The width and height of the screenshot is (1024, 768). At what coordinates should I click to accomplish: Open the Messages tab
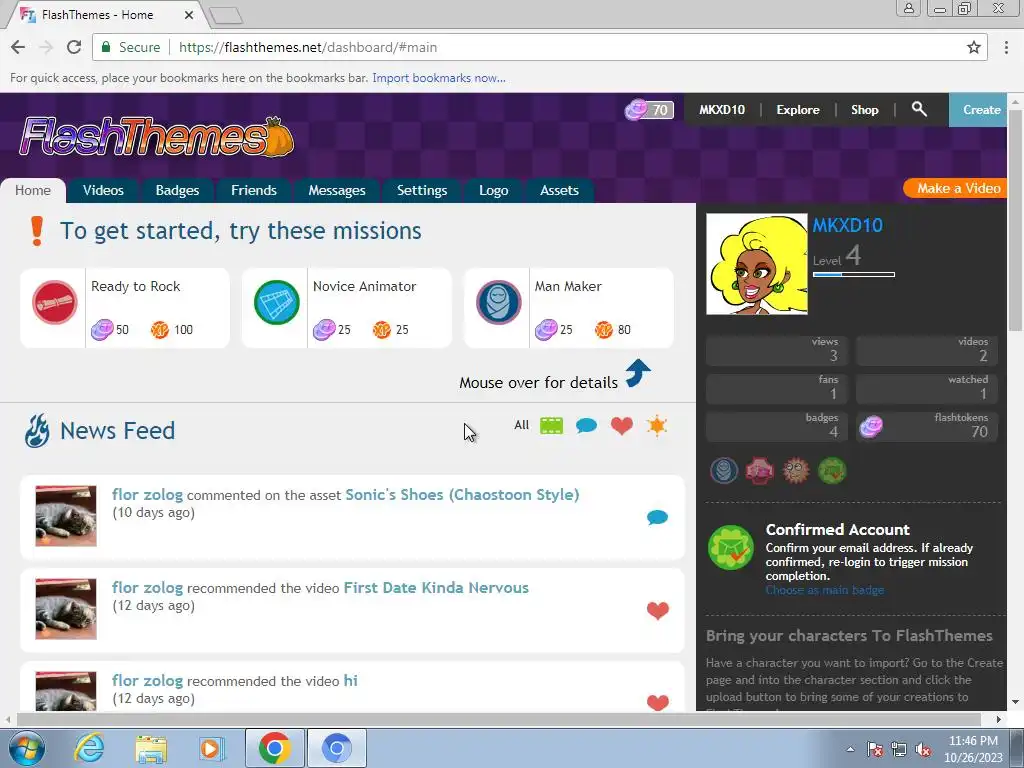[x=336, y=190]
